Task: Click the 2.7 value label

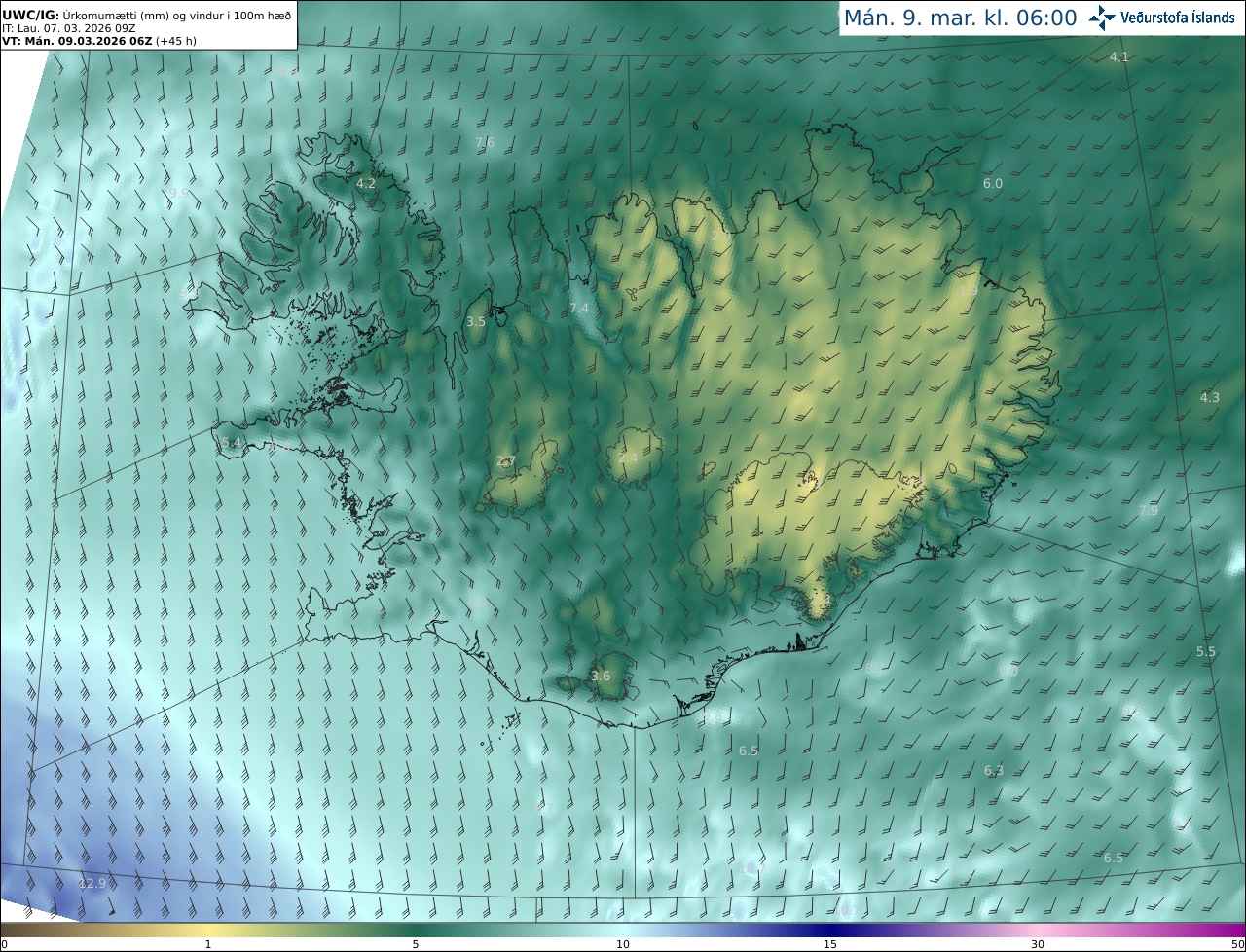Action: (x=505, y=461)
